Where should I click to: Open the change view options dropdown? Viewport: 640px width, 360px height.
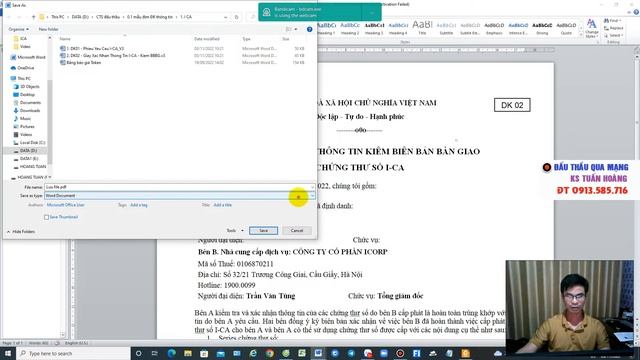coord(296,29)
